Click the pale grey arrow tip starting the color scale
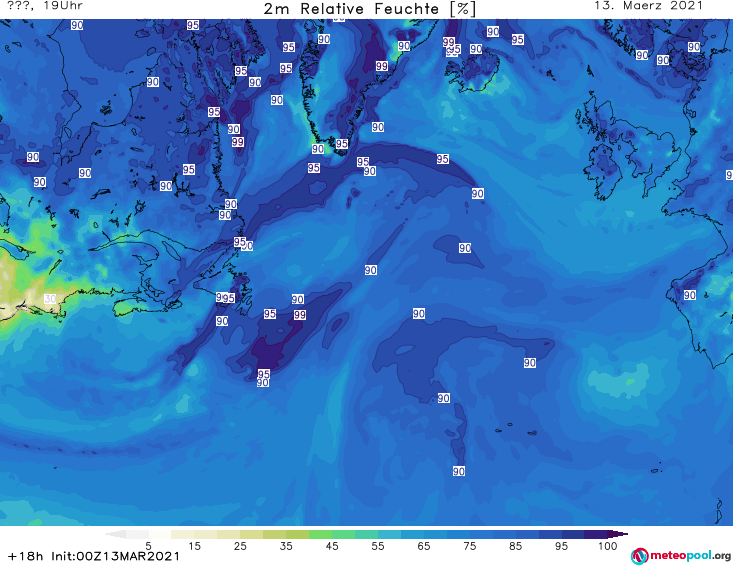This screenshot has width=733, height=566. (x=115, y=534)
